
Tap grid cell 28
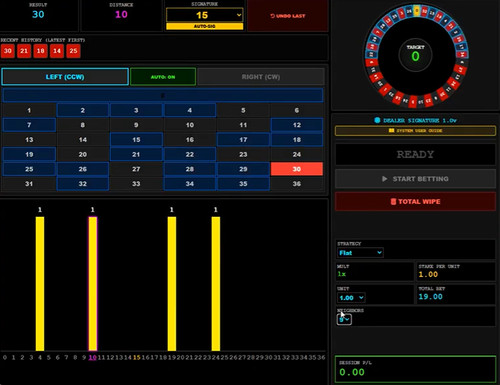(190, 169)
